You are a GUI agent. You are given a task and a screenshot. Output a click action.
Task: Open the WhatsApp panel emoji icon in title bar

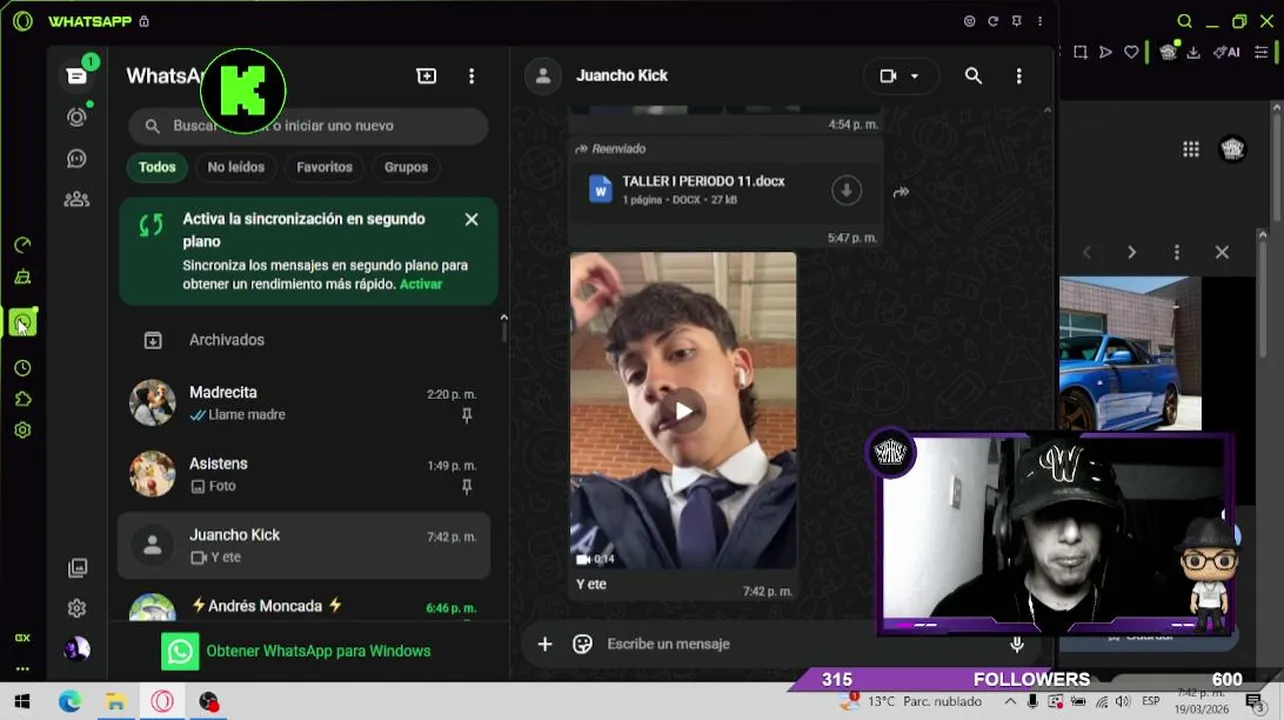969,21
